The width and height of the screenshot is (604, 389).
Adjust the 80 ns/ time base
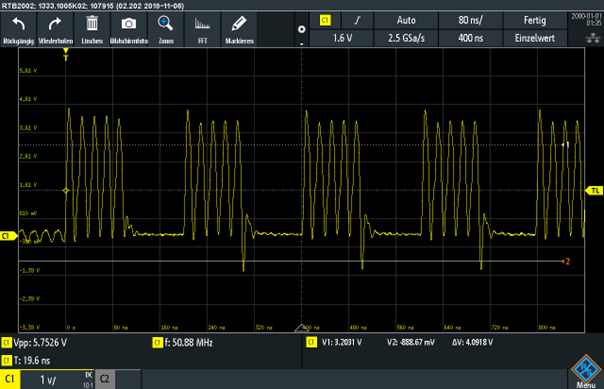point(470,20)
